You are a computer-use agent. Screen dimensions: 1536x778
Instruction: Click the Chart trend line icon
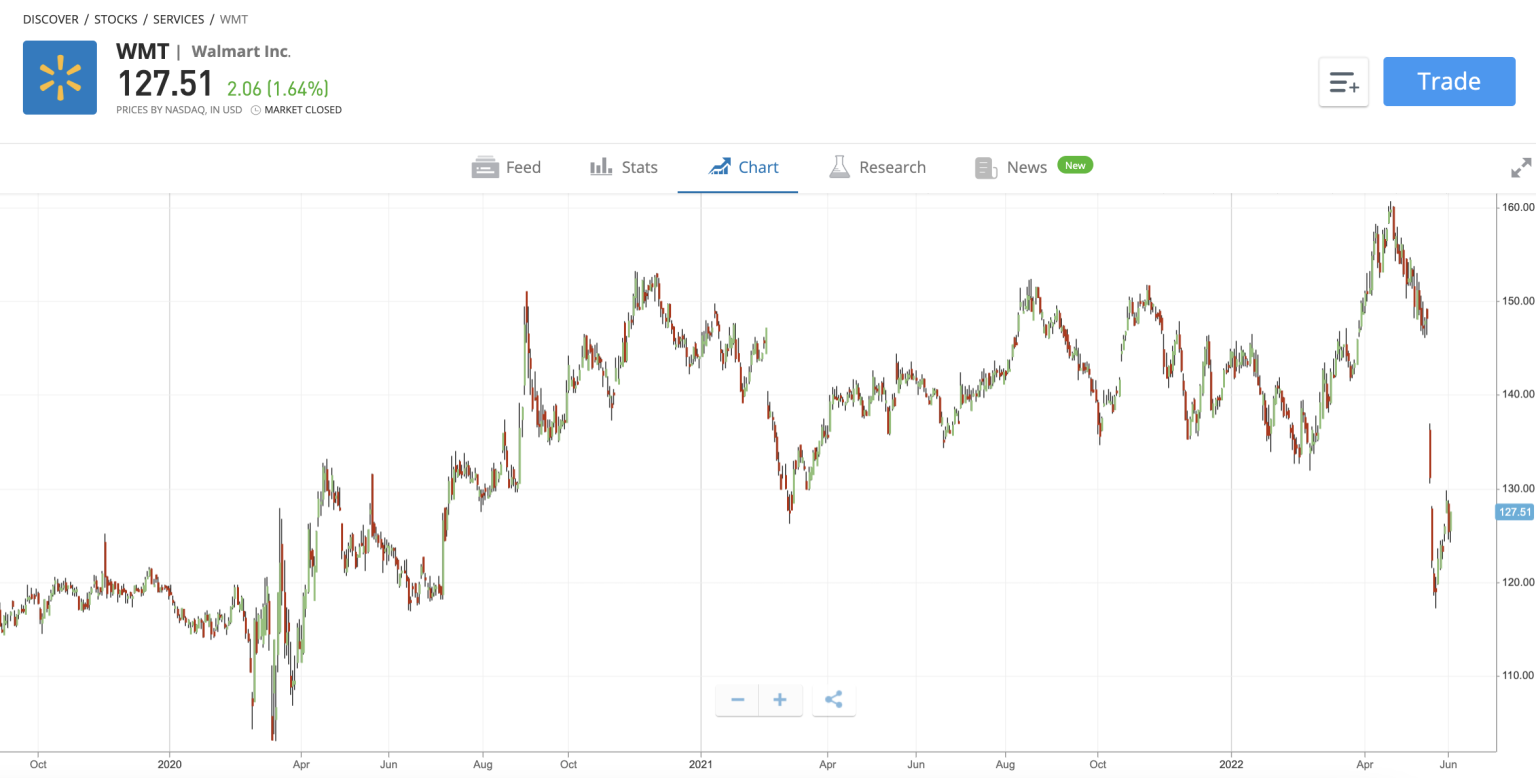(x=720, y=167)
